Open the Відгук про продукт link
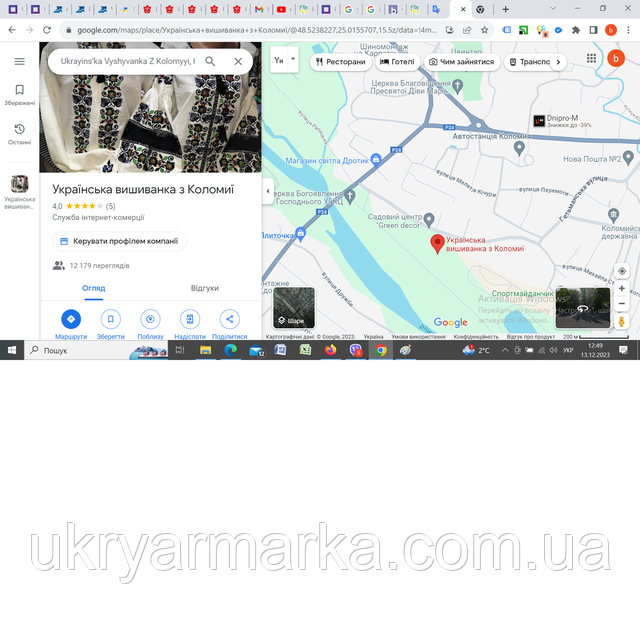Image resolution: width=640 pixels, height=640 pixels. pyautogui.click(x=531, y=337)
